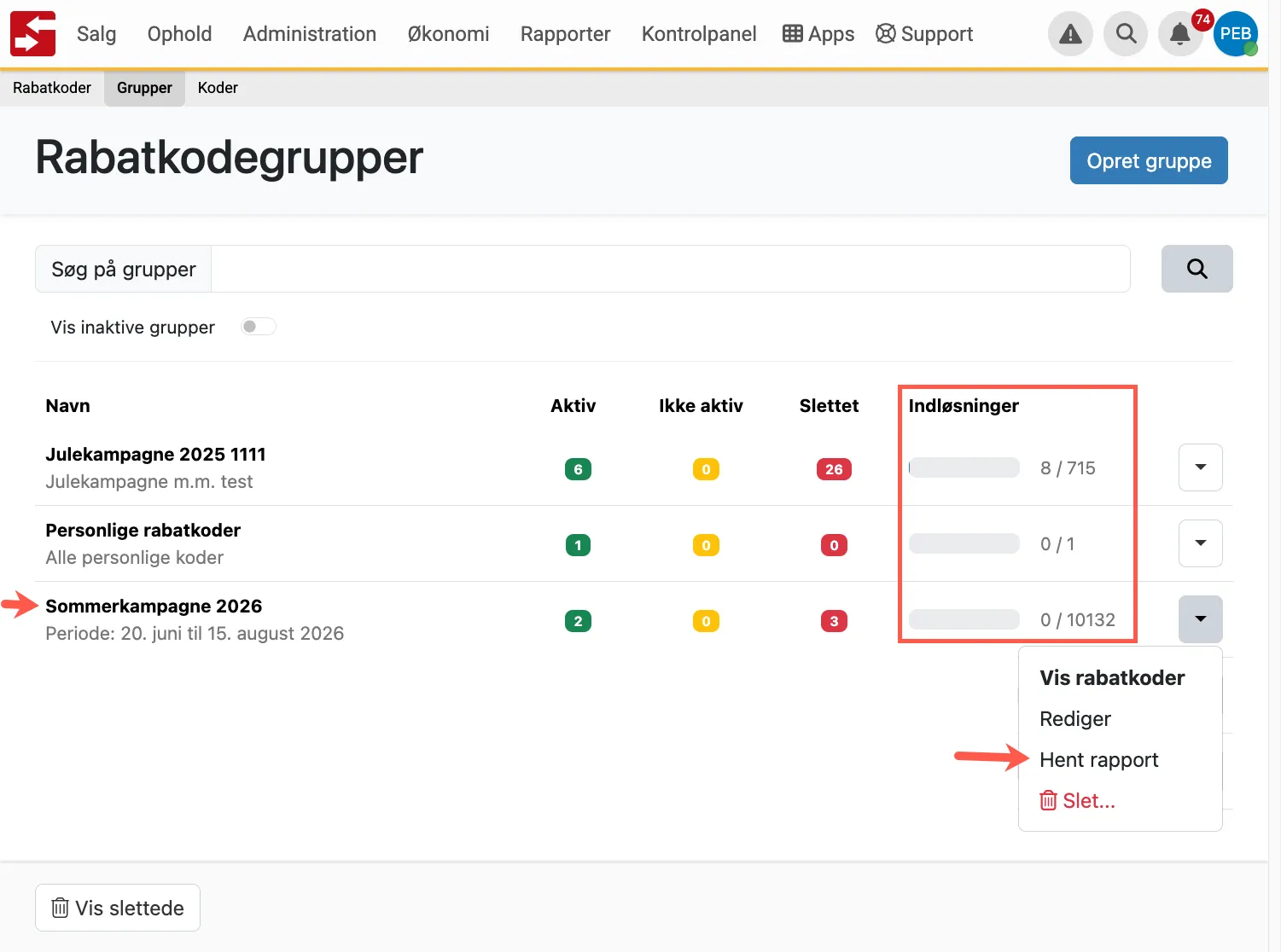Click the red arrow app logo
The image size is (1281, 952).
coord(32,34)
